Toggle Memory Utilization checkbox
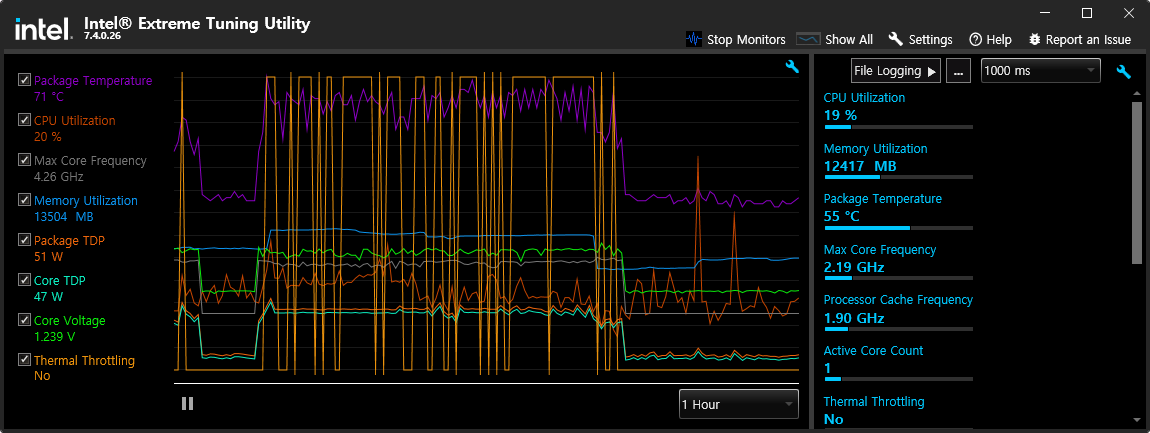Image resolution: width=1150 pixels, height=433 pixels. [24, 200]
